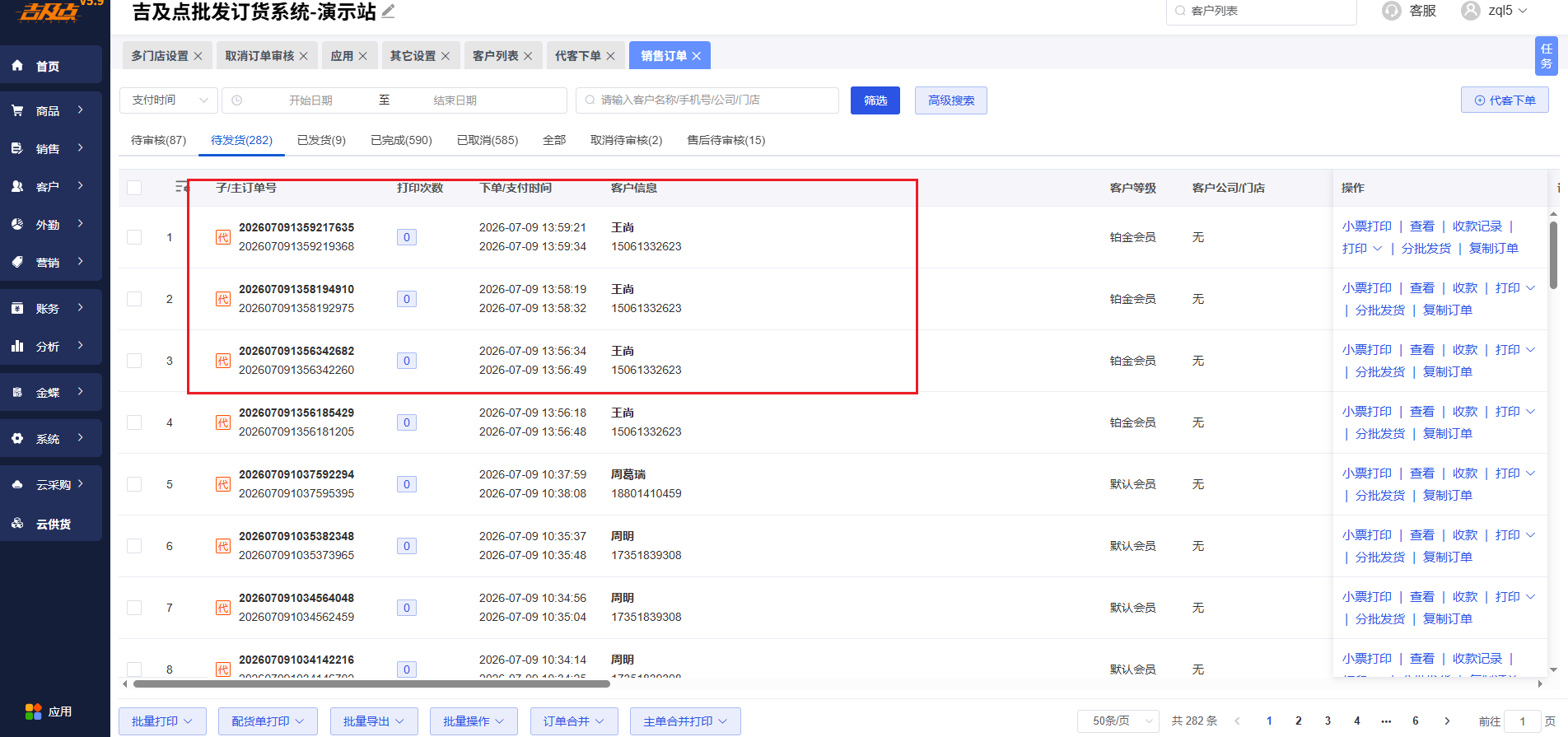Screen dimensions: 1568x737
Task: Open the 主单合并打印 dropdown
Action: 685,721
